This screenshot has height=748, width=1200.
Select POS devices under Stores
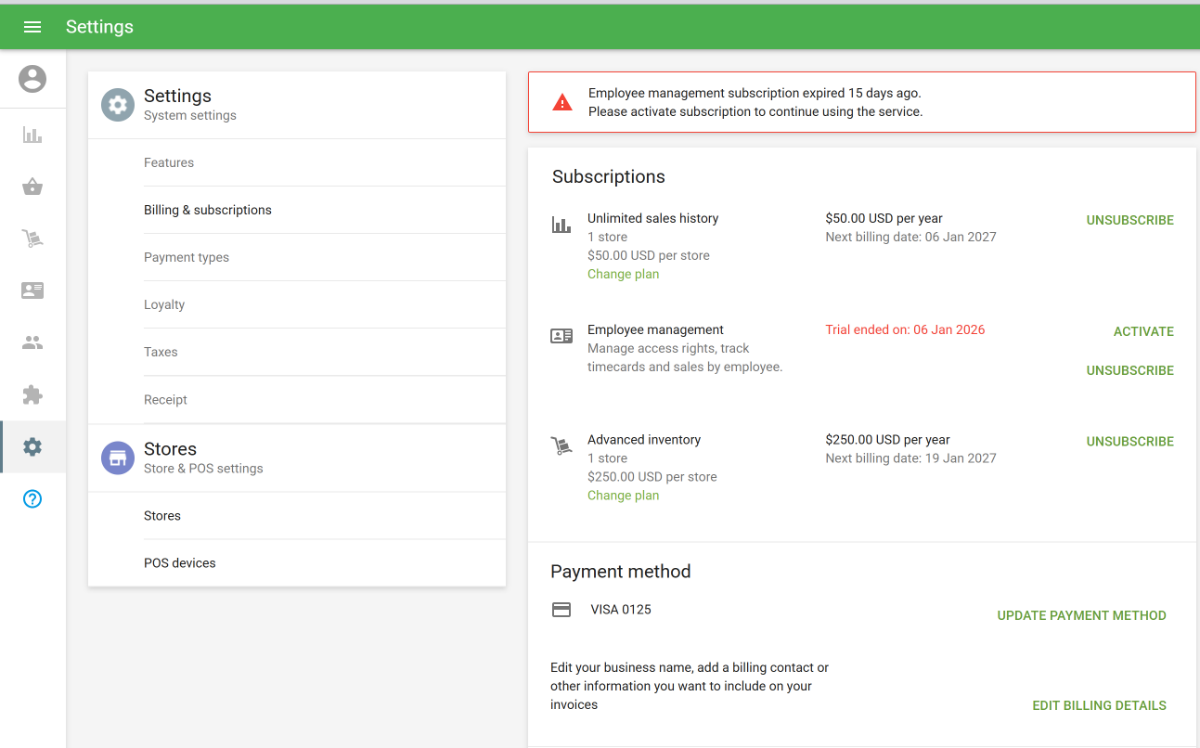(180, 563)
